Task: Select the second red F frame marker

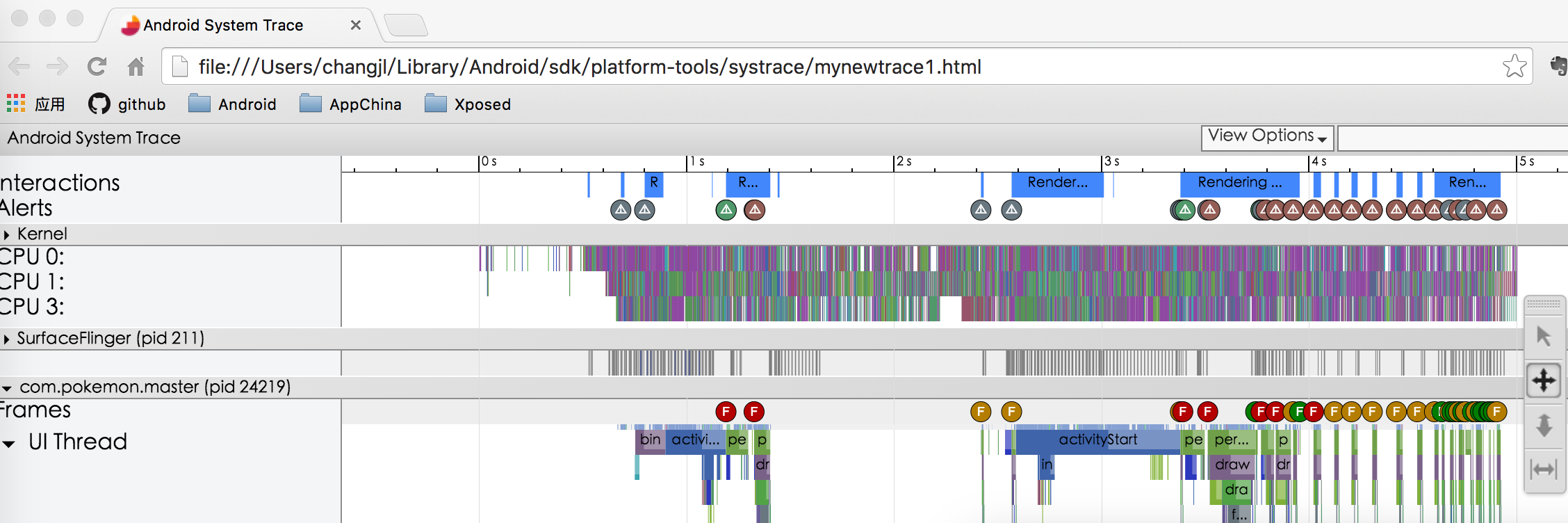Action: click(x=754, y=412)
